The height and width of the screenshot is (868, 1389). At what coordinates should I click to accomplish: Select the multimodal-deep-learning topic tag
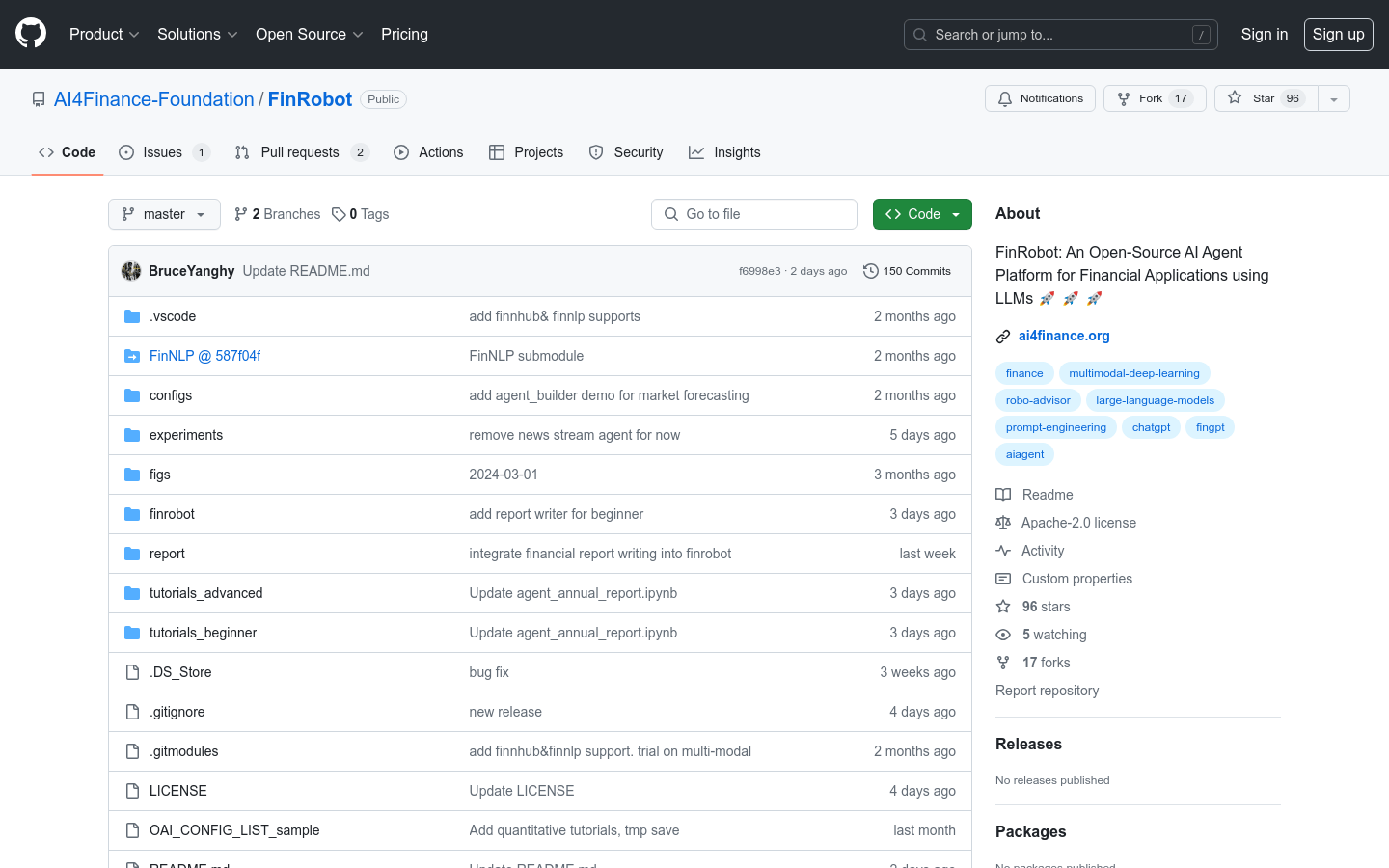[1133, 373]
